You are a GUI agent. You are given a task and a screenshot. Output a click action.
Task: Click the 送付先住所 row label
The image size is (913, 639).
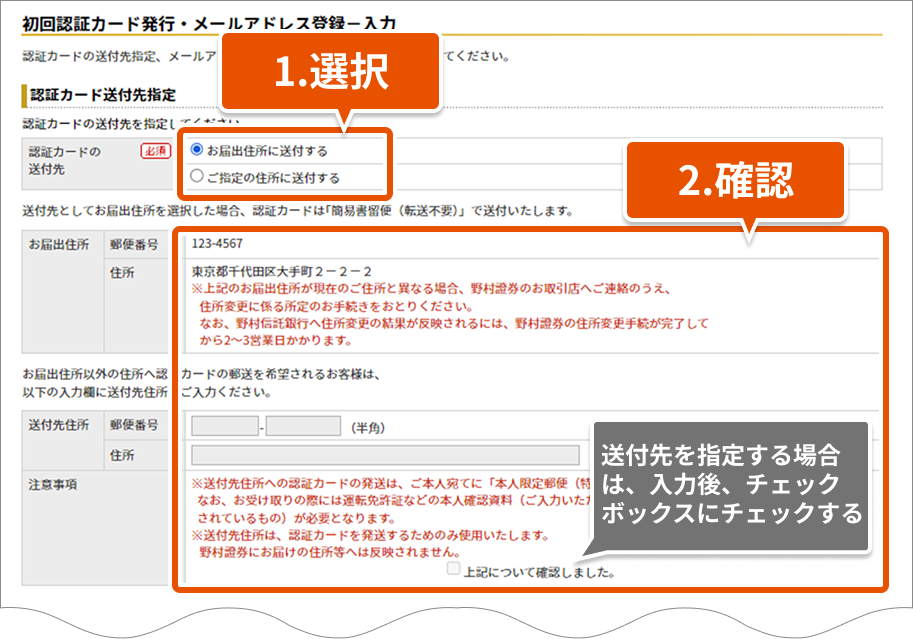click(60, 427)
